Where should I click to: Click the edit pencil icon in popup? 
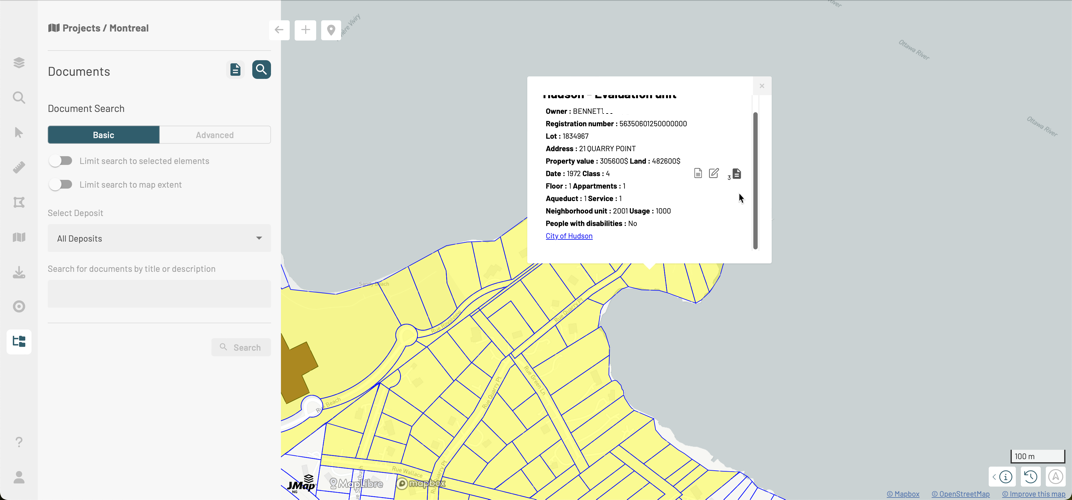tap(714, 174)
